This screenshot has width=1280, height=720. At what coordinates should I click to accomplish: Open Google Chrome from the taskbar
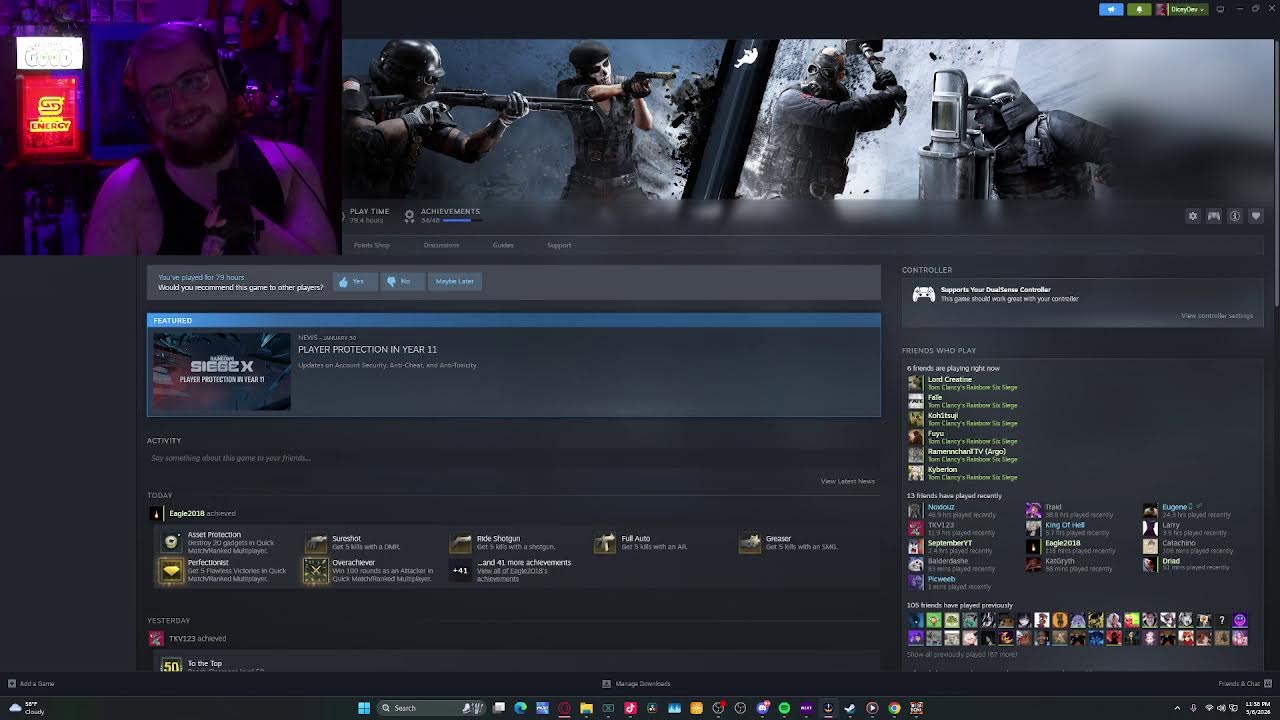[x=894, y=708]
